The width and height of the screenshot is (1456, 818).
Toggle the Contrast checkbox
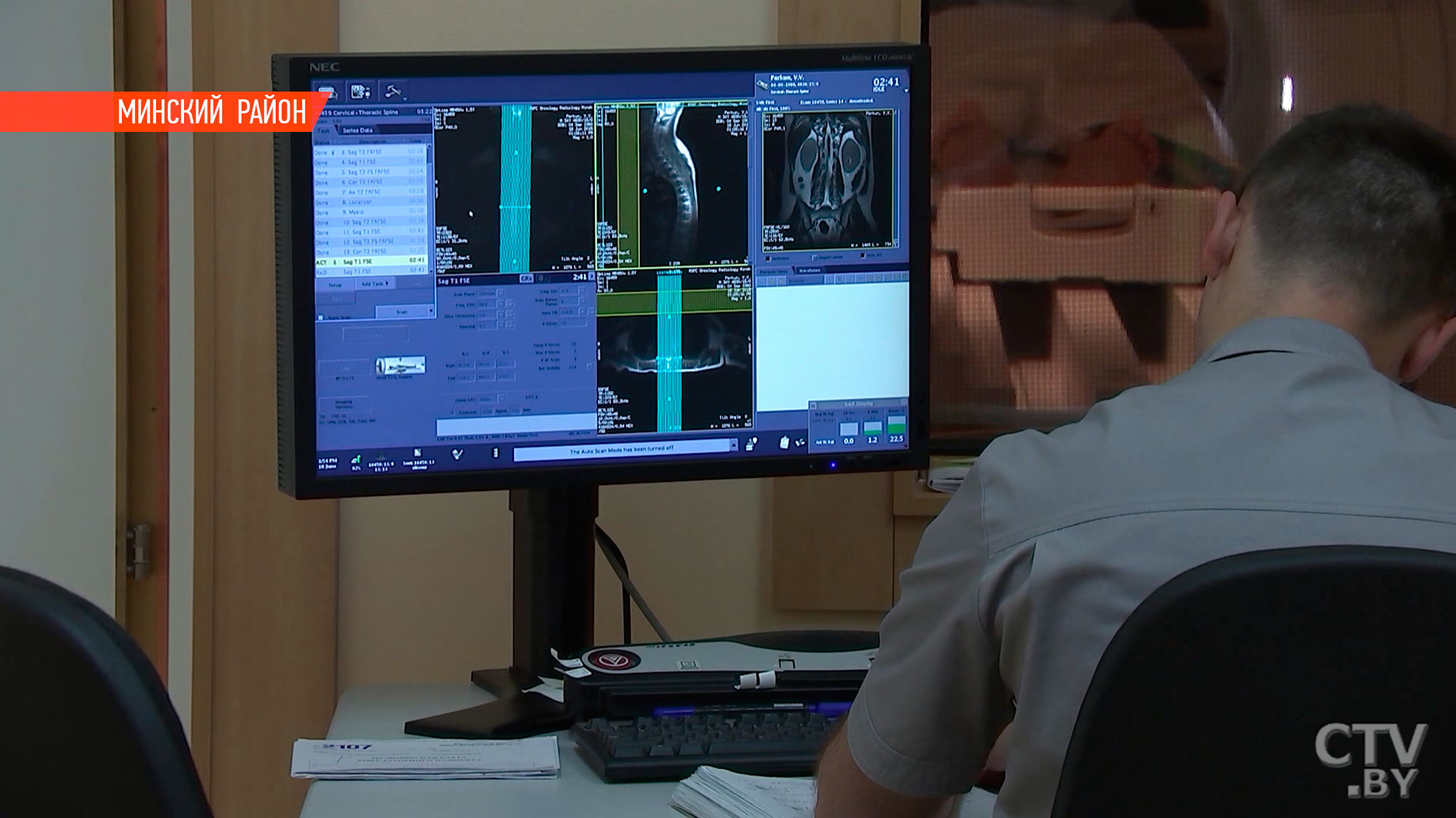click(453, 411)
